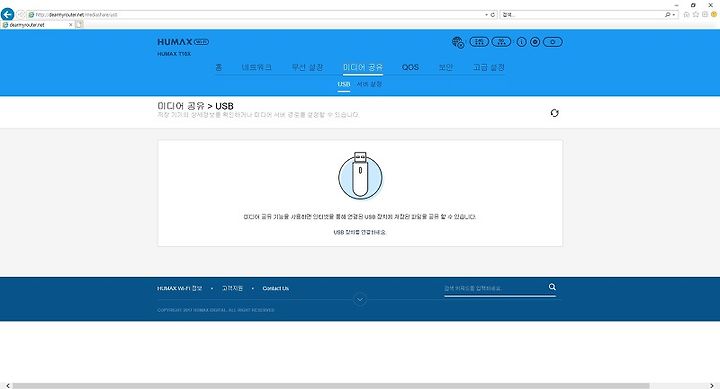Viewport: 720px width, 389px height.
Task: Click the smiley feedback icon
Action: point(714,15)
